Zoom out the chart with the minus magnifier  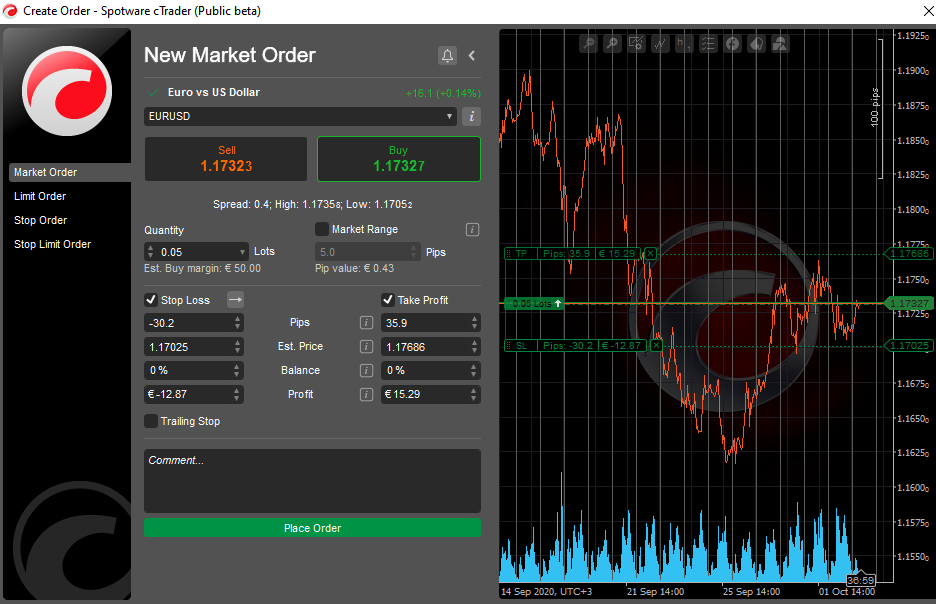click(x=589, y=44)
